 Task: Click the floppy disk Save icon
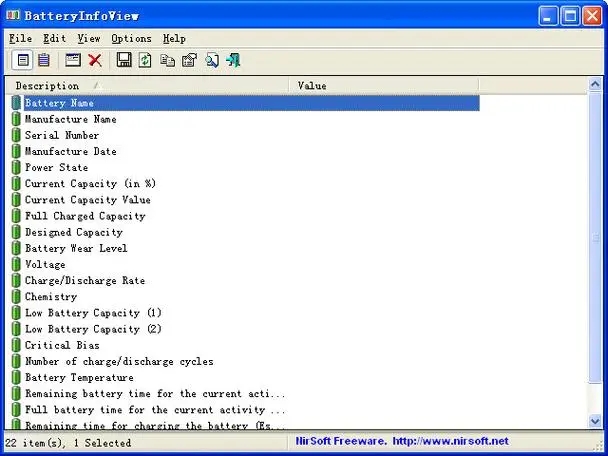(x=124, y=61)
